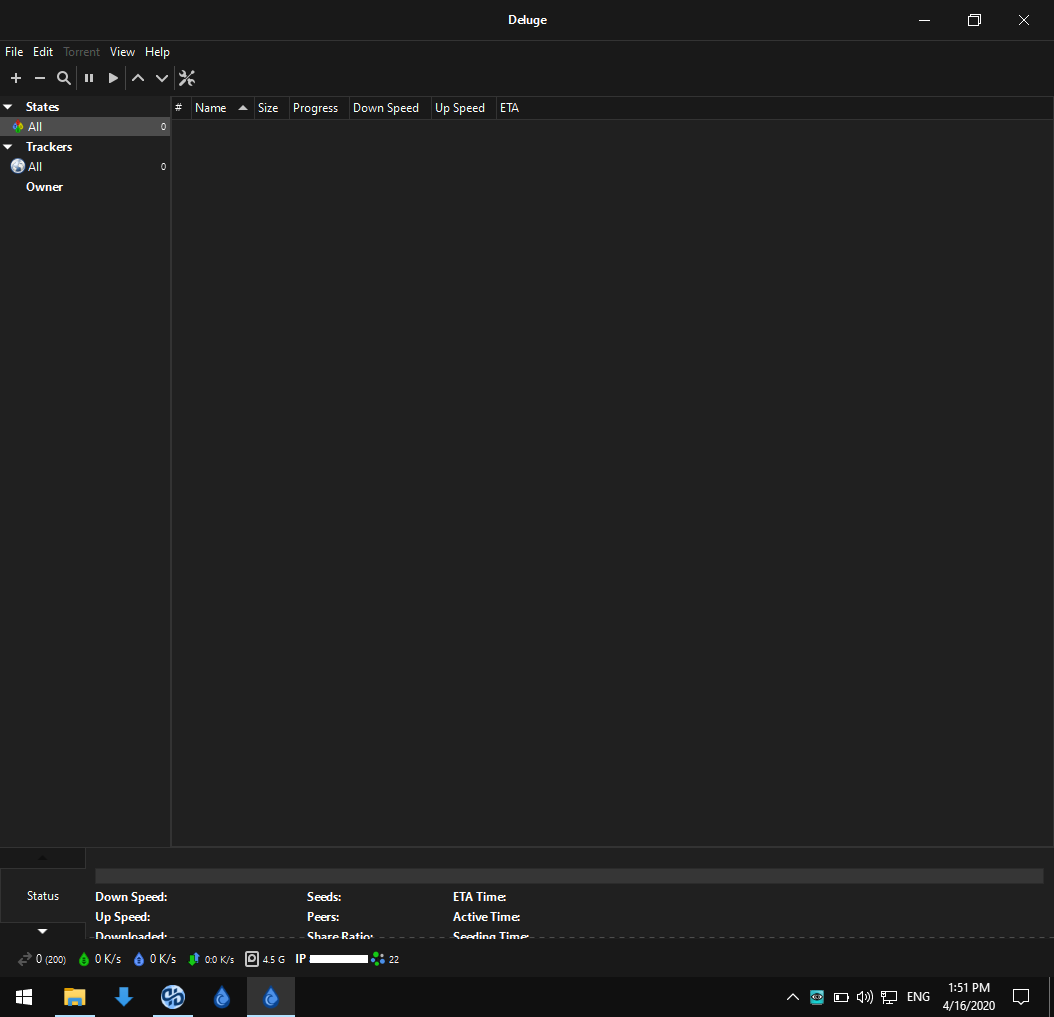The image size is (1054, 1017).
Task: Click the active Deluge taskbar icon
Action: click(271, 997)
